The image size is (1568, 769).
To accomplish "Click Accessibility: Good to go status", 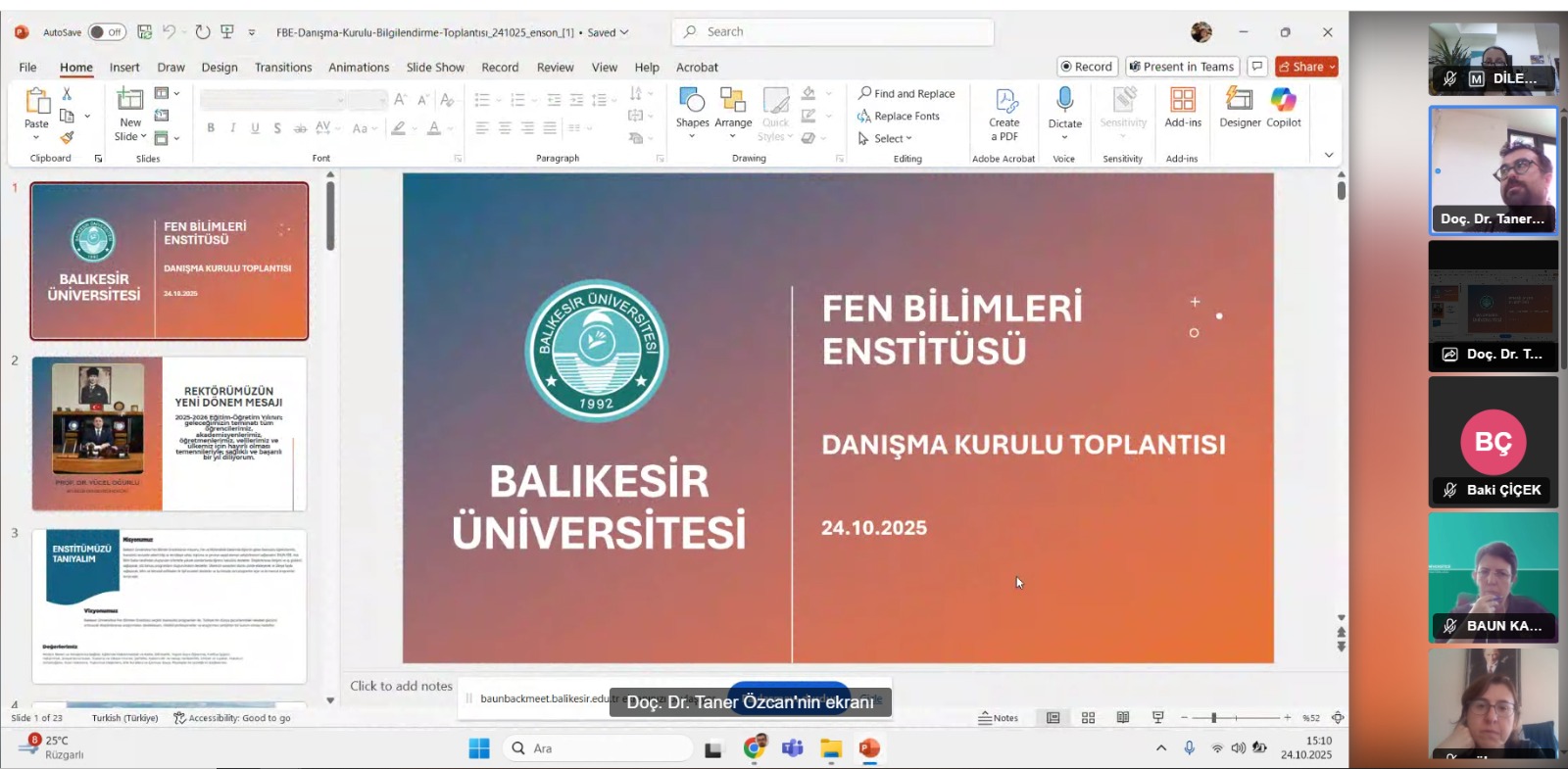I will click(232, 718).
